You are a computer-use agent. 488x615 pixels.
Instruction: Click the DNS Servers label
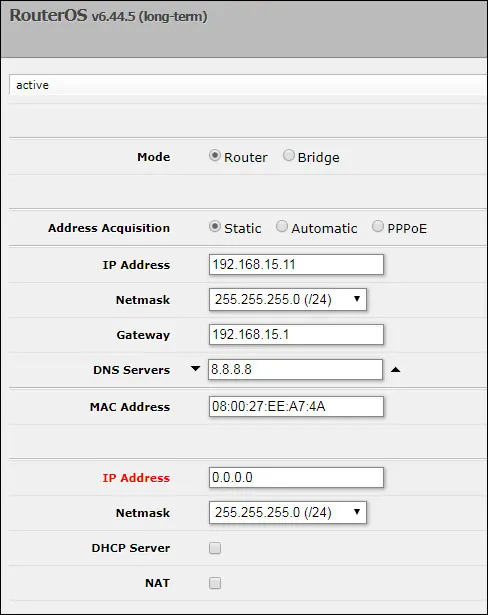pyautogui.click(x=131, y=370)
